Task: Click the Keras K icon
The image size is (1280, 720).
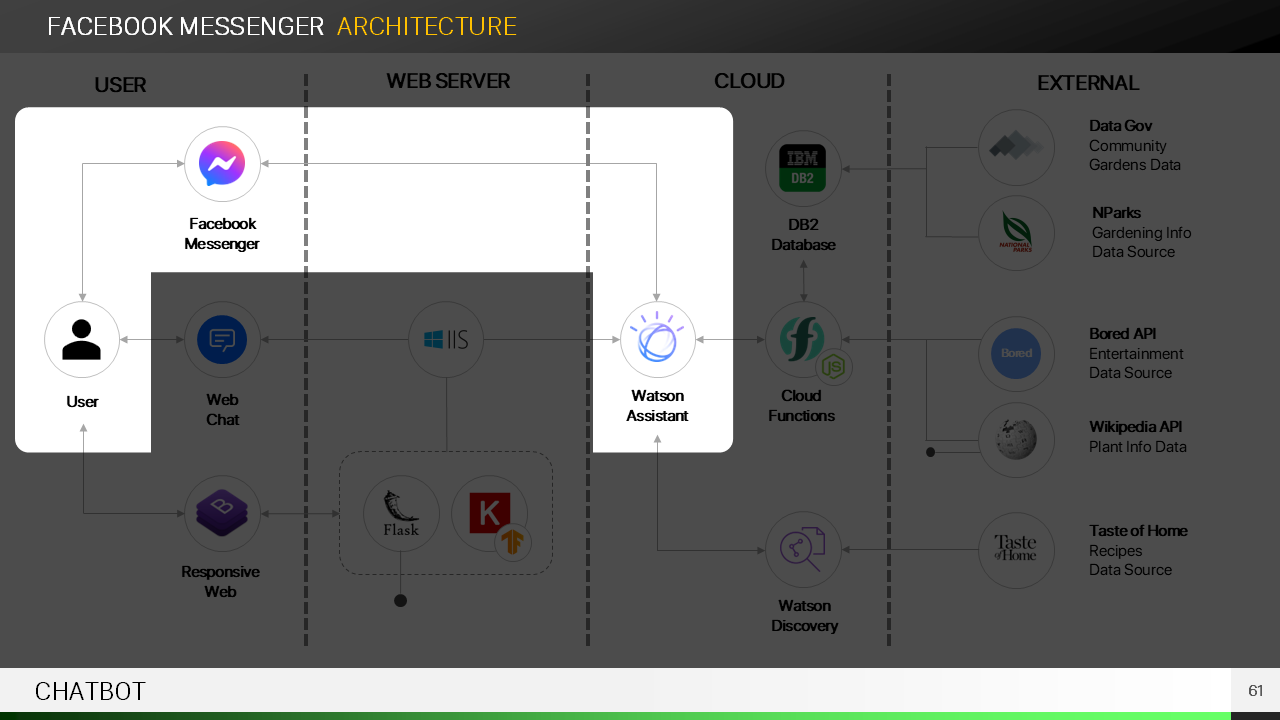Action: coord(489,513)
